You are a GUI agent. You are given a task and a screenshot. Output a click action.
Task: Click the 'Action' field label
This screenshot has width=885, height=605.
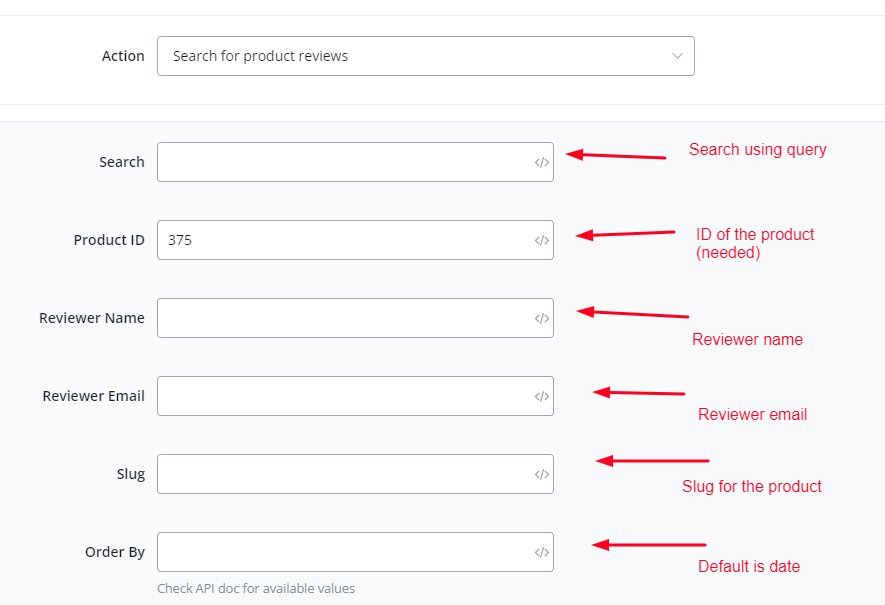pyautogui.click(x=123, y=56)
